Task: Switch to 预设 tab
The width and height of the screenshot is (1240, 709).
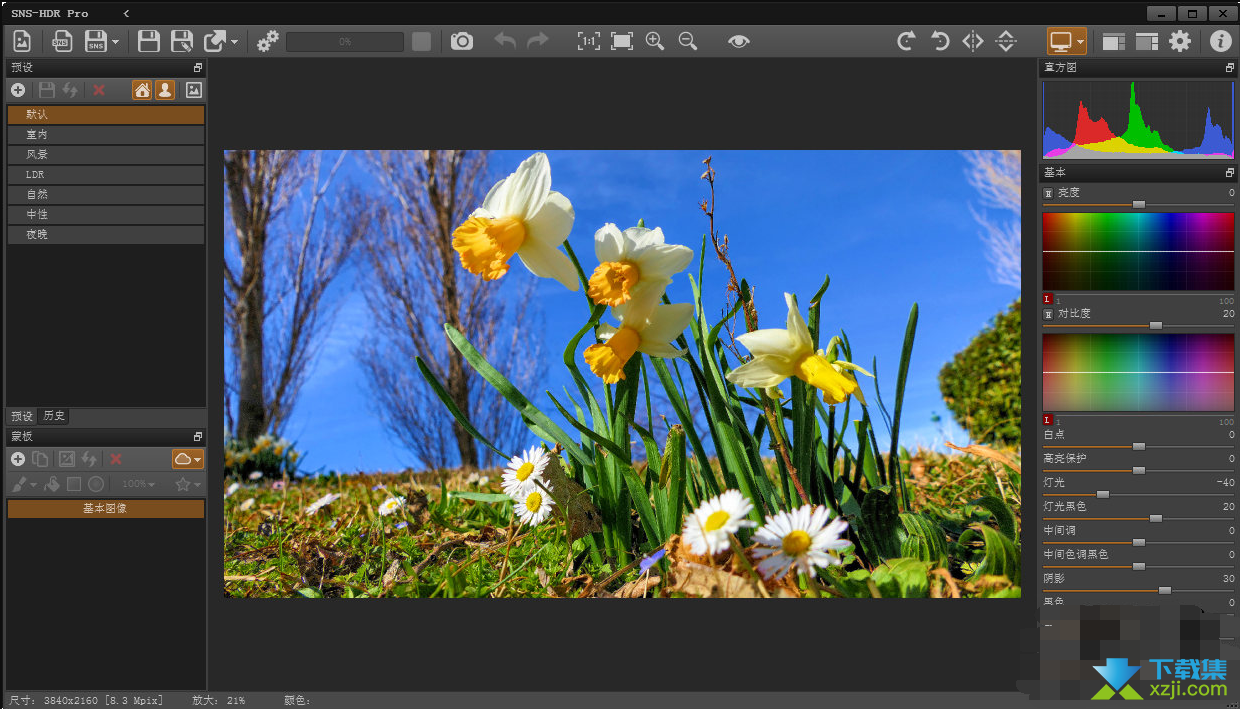Action: point(22,416)
